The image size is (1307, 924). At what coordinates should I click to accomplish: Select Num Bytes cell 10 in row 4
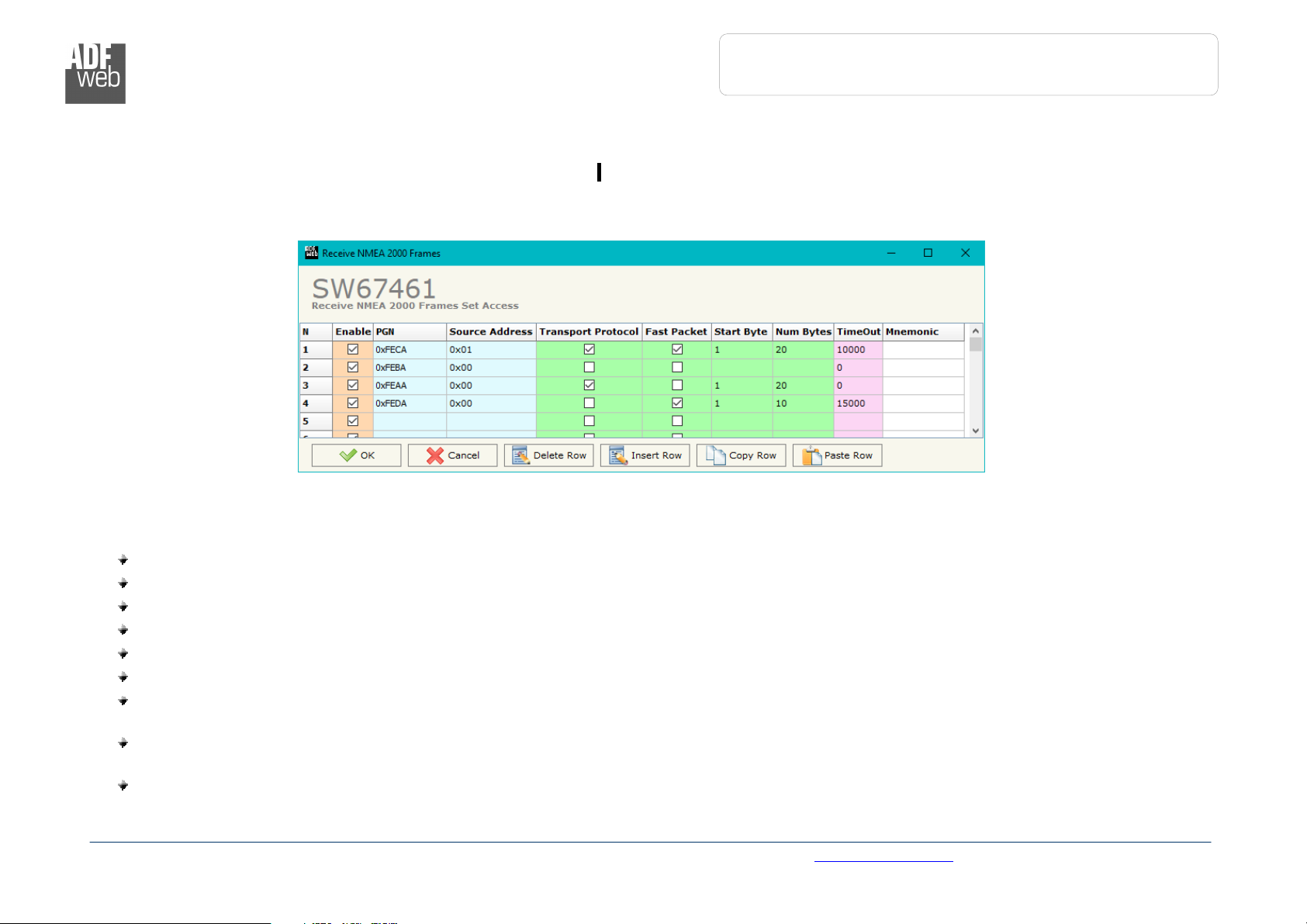[803, 403]
